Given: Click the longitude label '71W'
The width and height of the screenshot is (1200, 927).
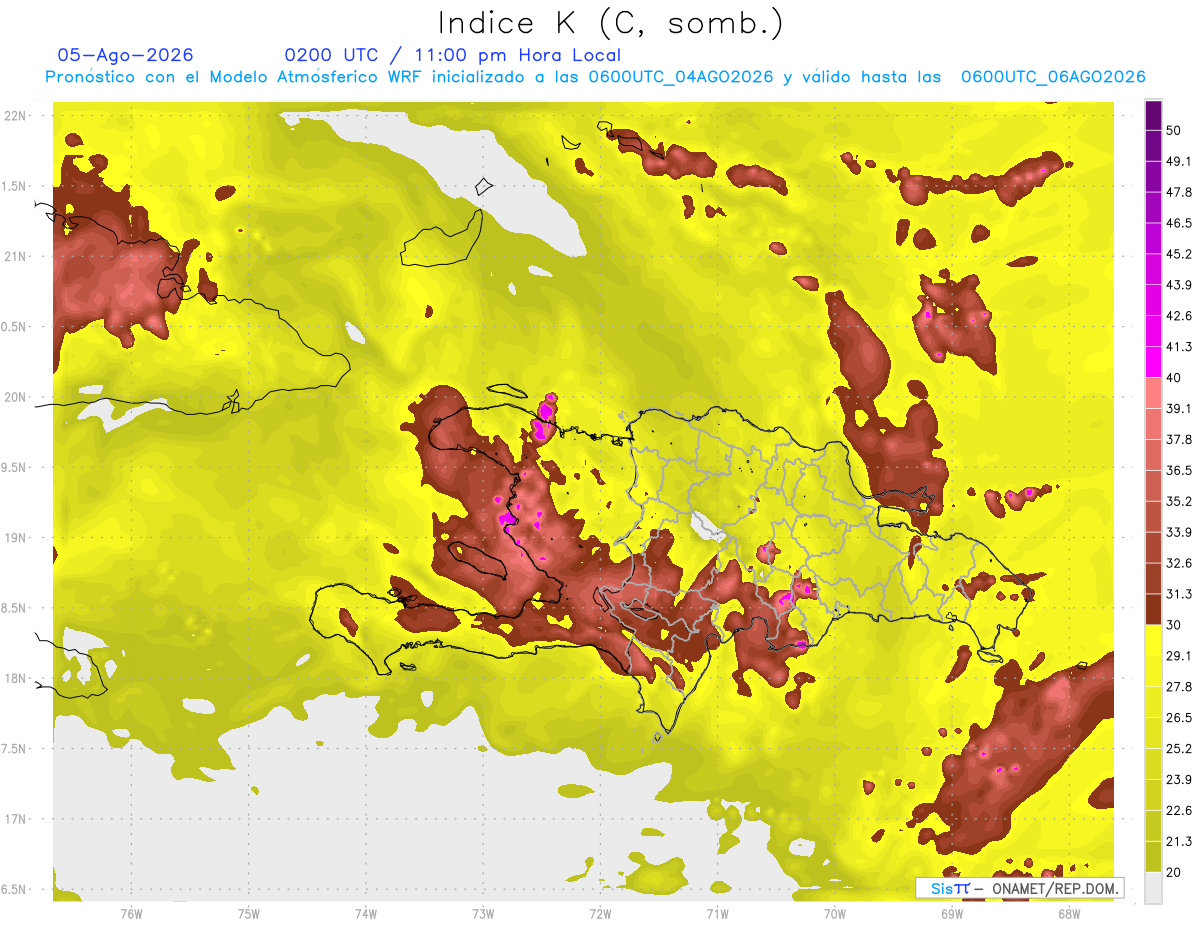Looking at the screenshot, I should 717,914.
